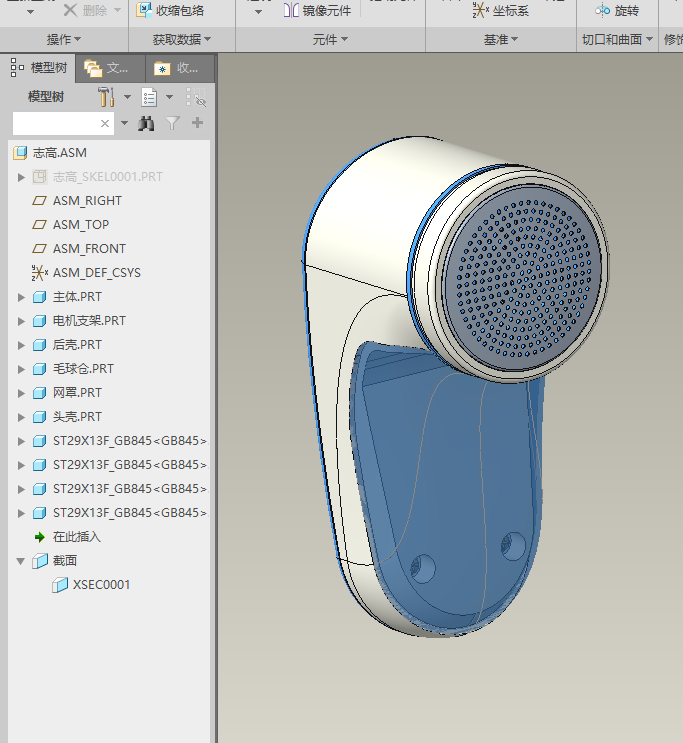Click the tree display list icon
The height and width of the screenshot is (743, 683).
pyautogui.click(x=150, y=97)
